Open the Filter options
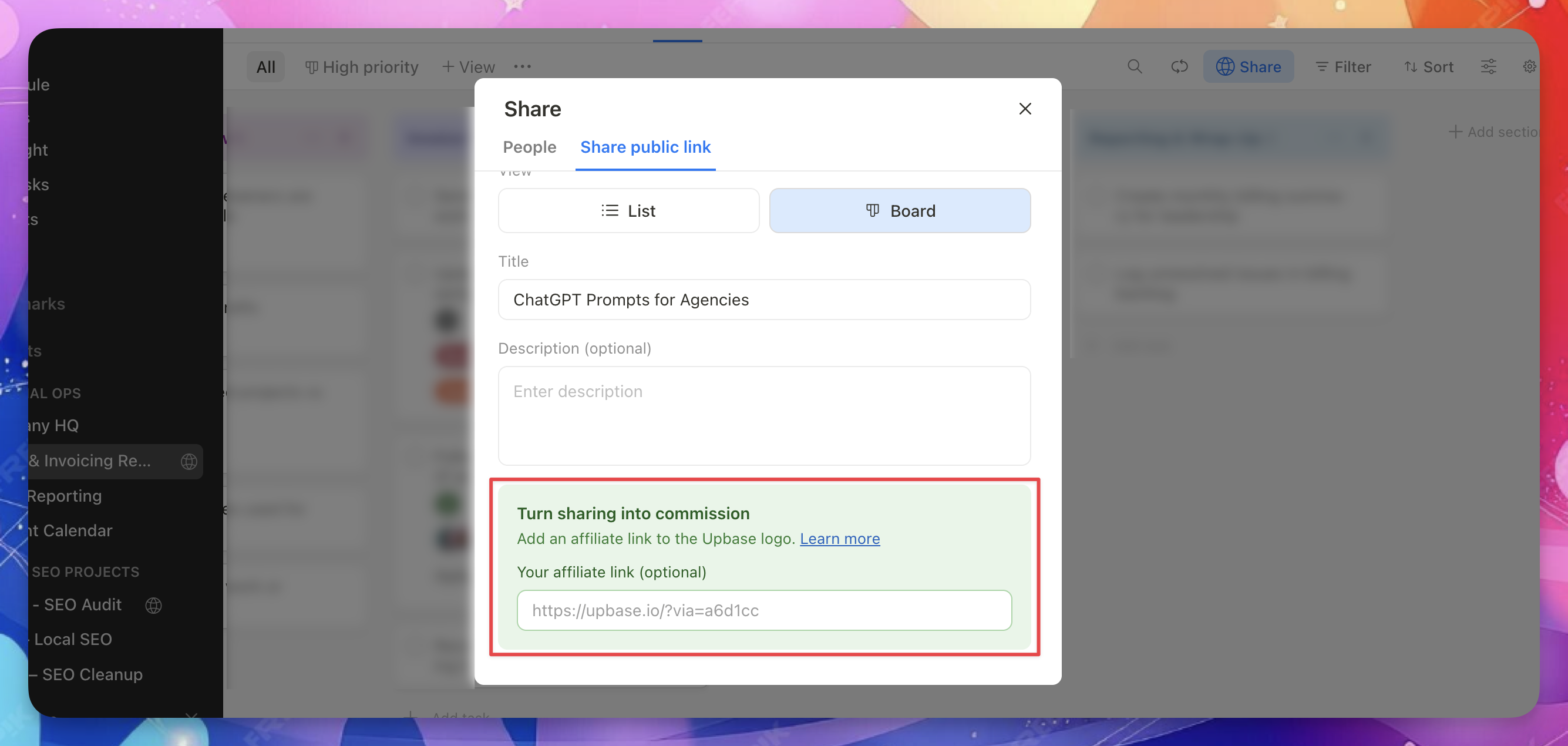This screenshot has height=746, width=1568. pos(1344,66)
